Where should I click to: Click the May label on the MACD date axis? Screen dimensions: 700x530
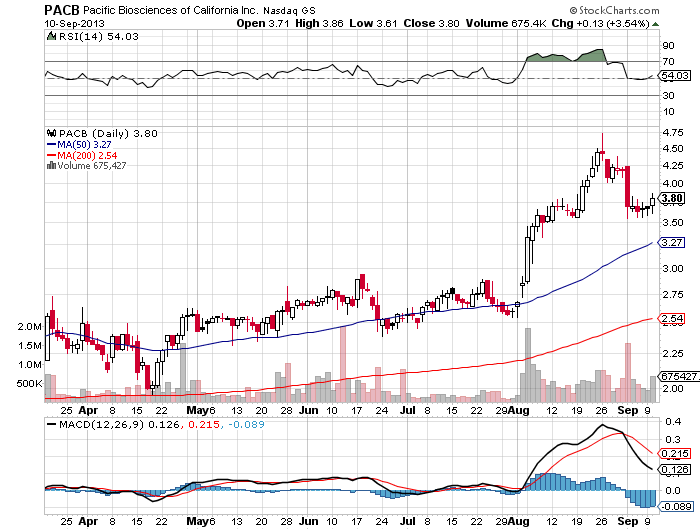[x=197, y=521]
